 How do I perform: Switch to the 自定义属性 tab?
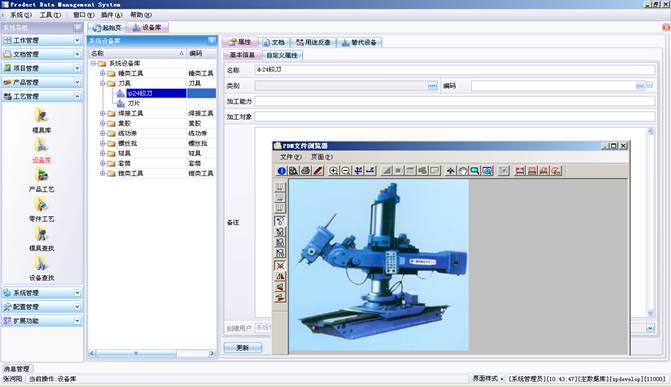point(282,55)
